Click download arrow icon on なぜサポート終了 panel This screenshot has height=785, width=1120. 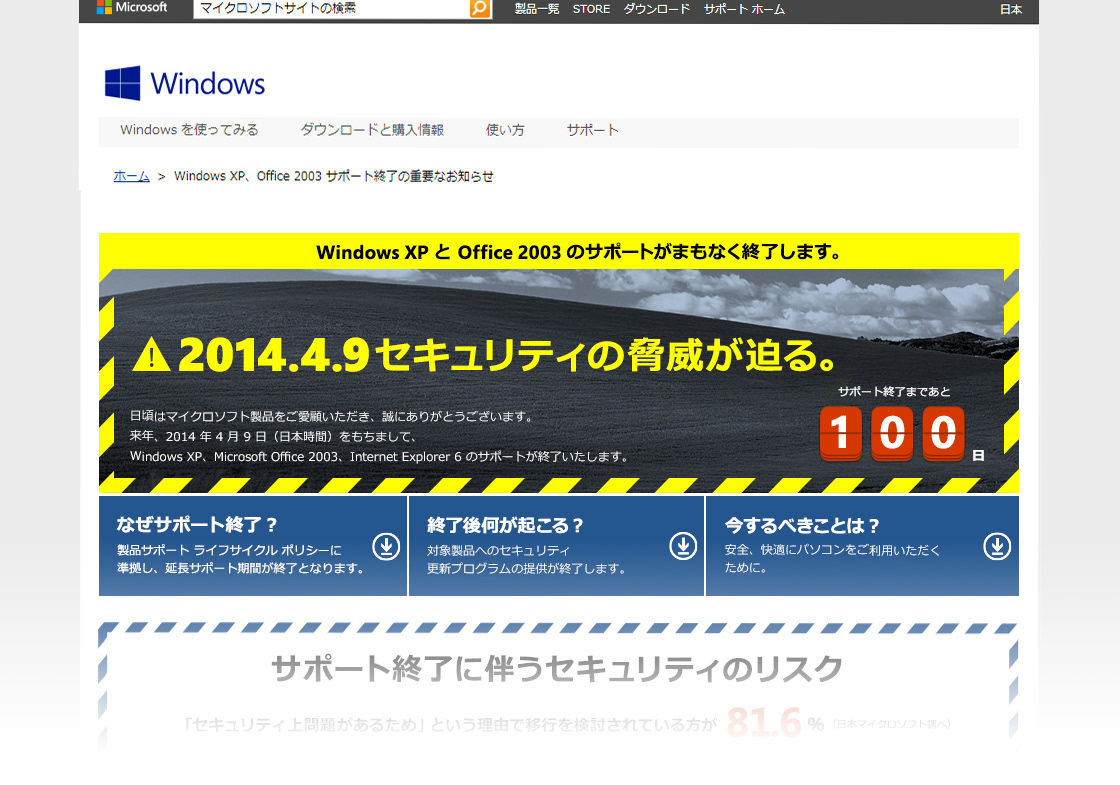(386, 546)
